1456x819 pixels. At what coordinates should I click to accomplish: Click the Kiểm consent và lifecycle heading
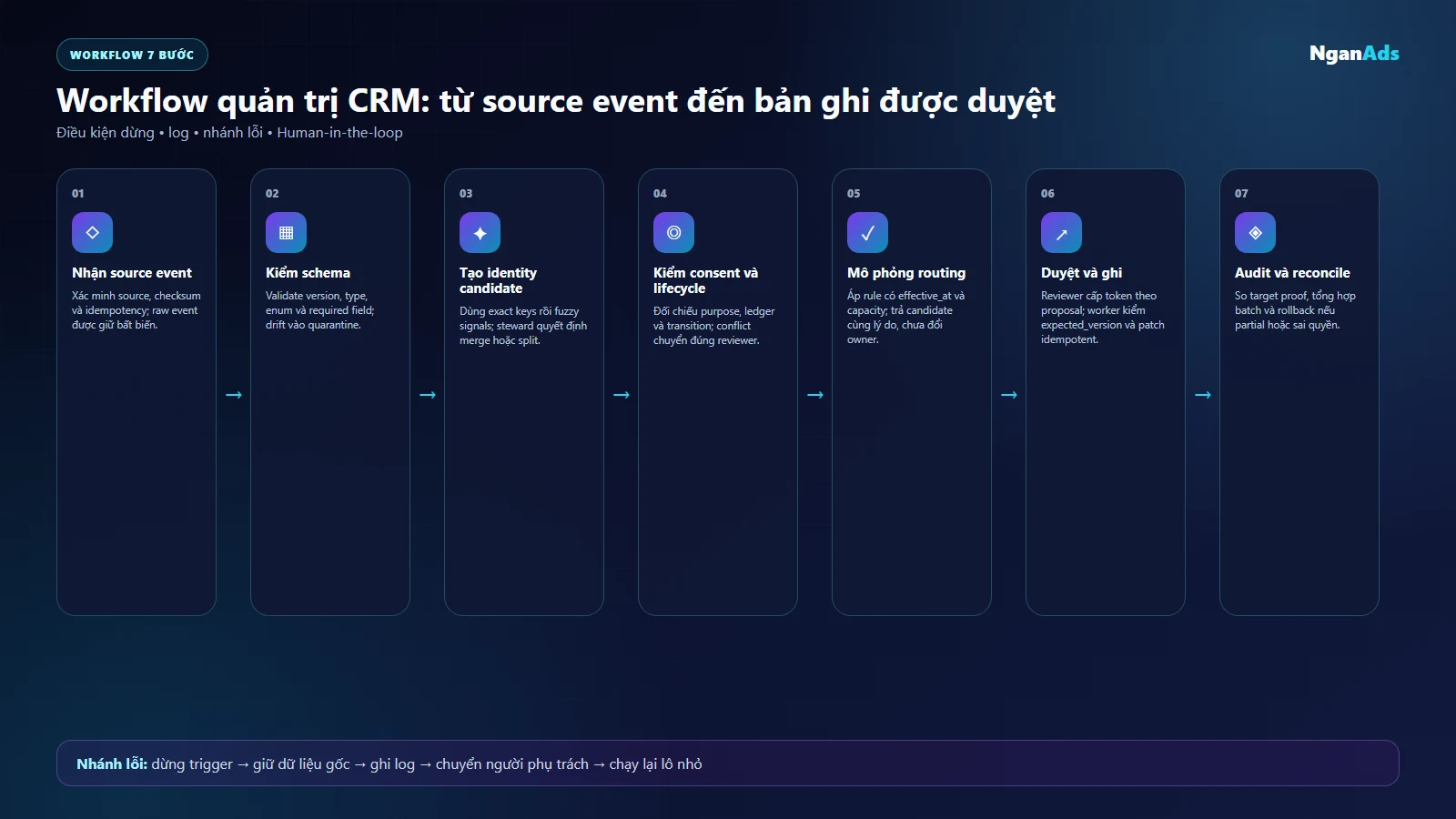(x=705, y=280)
